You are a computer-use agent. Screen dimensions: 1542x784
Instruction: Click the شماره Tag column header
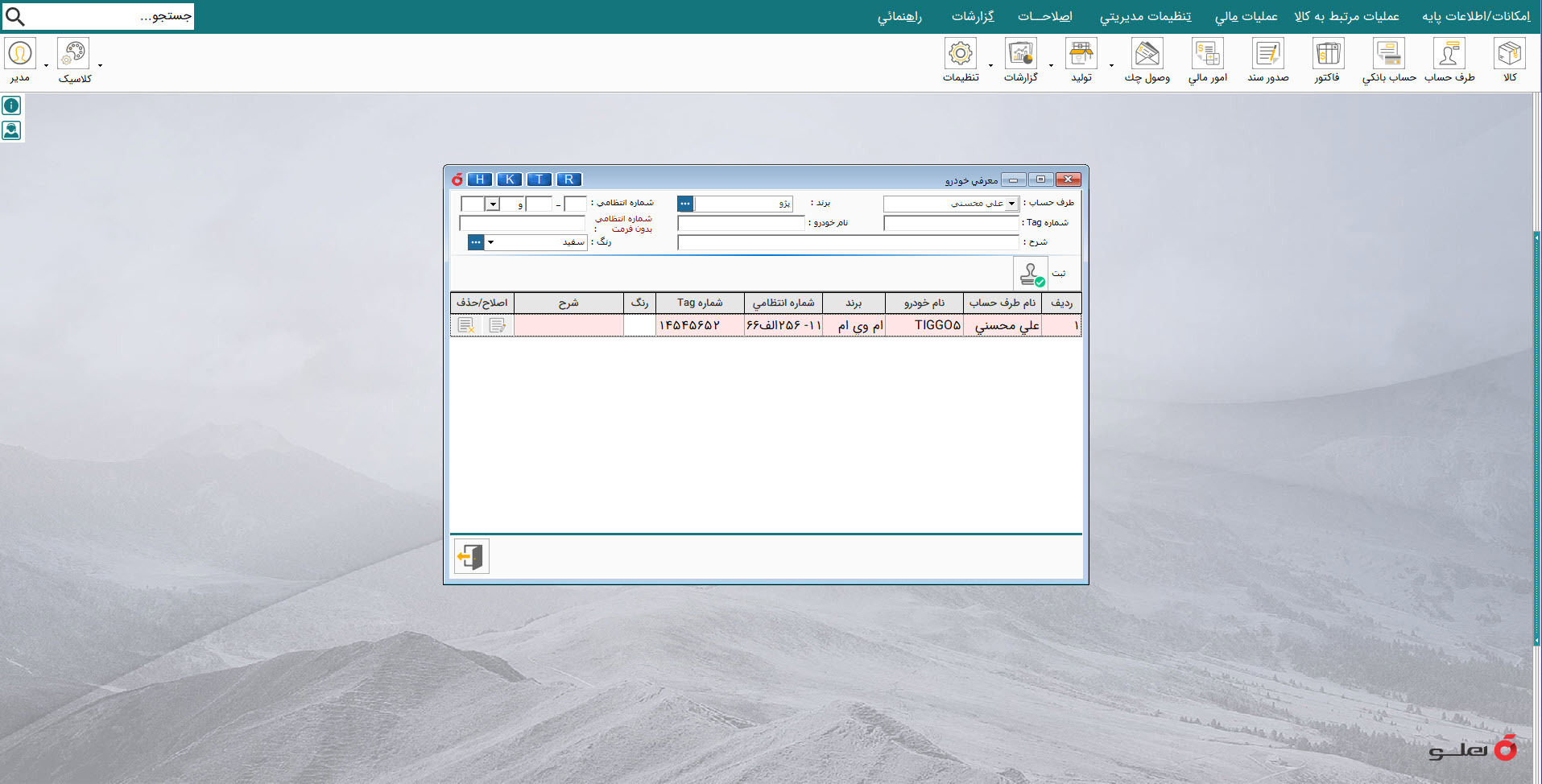point(700,303)
